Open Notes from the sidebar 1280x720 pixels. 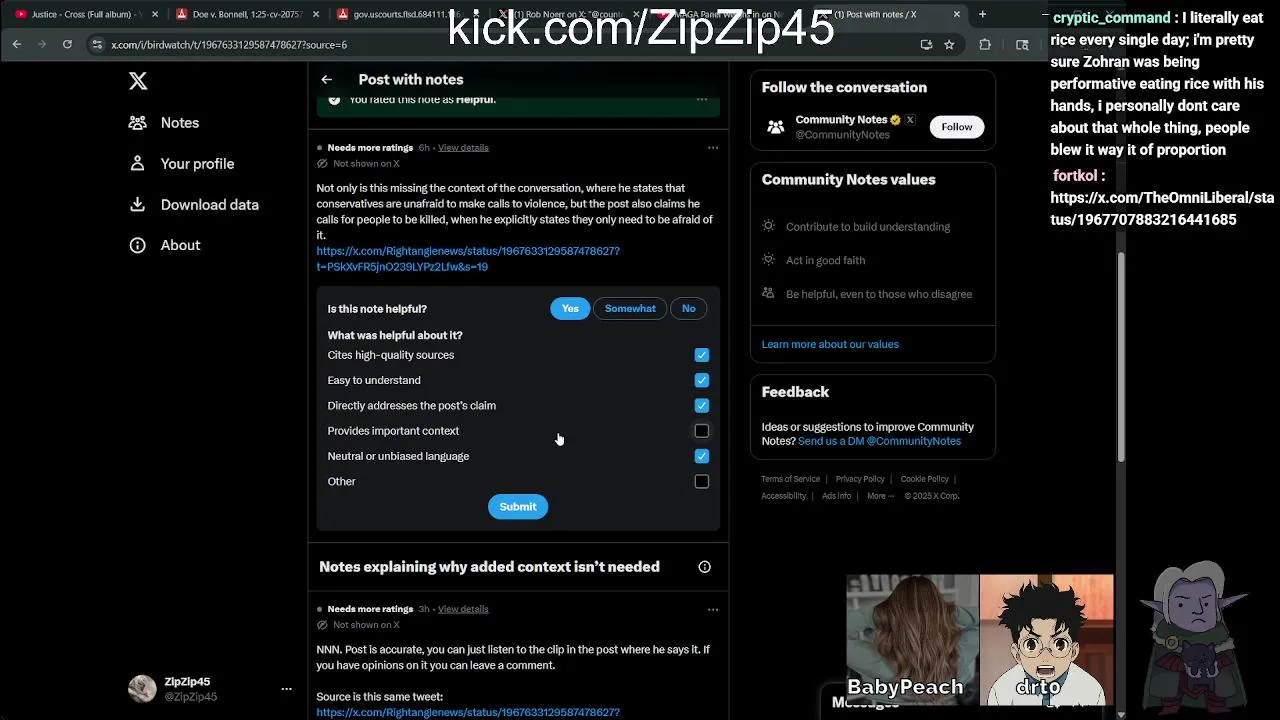pyautogui.click(x=164, y=123)
